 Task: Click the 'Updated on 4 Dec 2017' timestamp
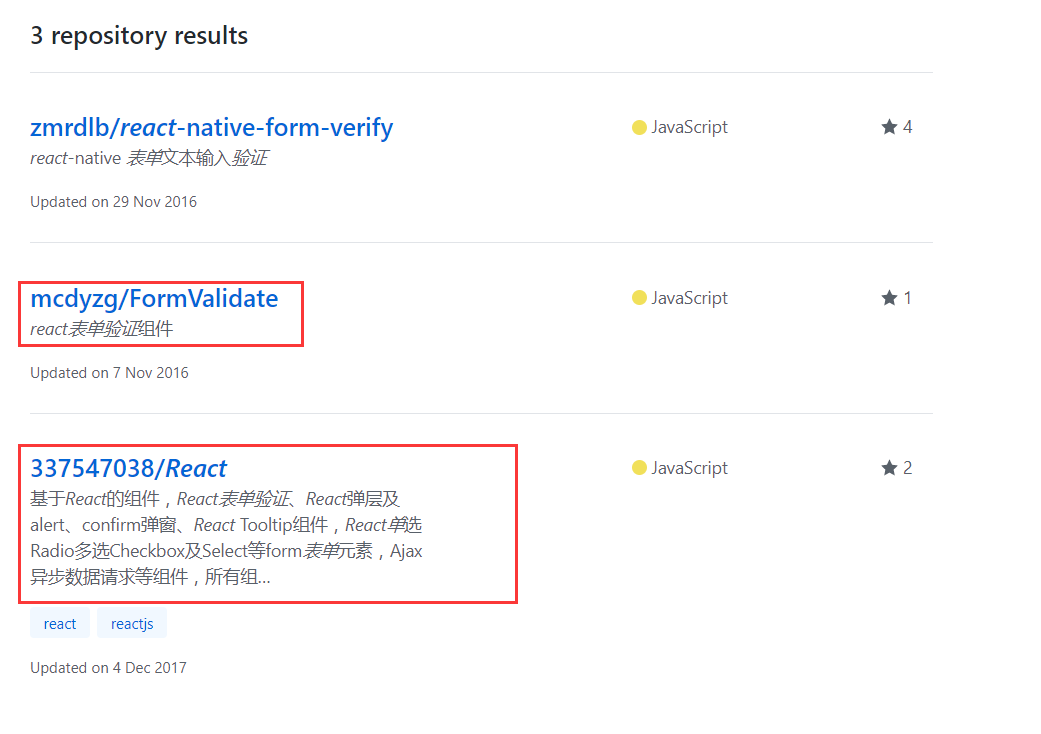coord(108,668)
